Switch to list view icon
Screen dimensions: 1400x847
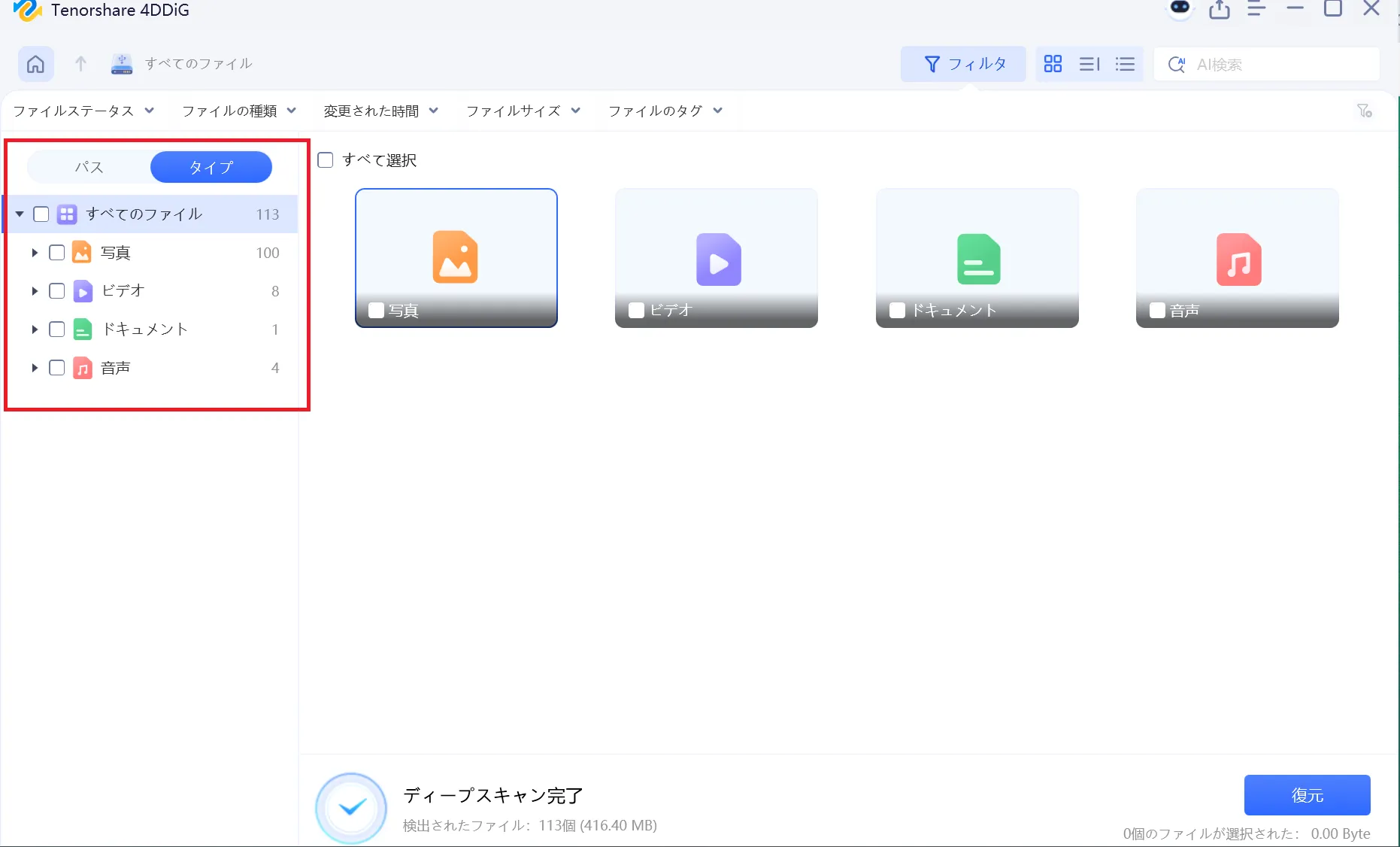pyautogui.click(x=1125, y=64)
